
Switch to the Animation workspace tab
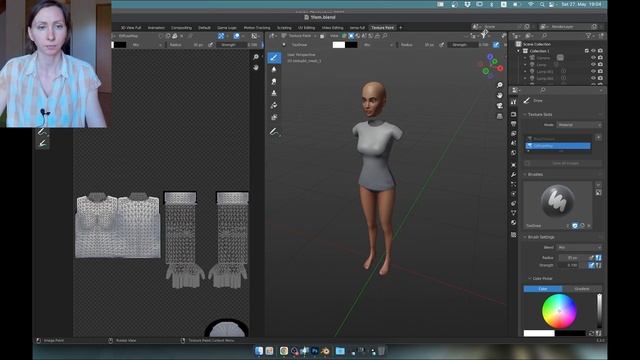pos(156,28)
